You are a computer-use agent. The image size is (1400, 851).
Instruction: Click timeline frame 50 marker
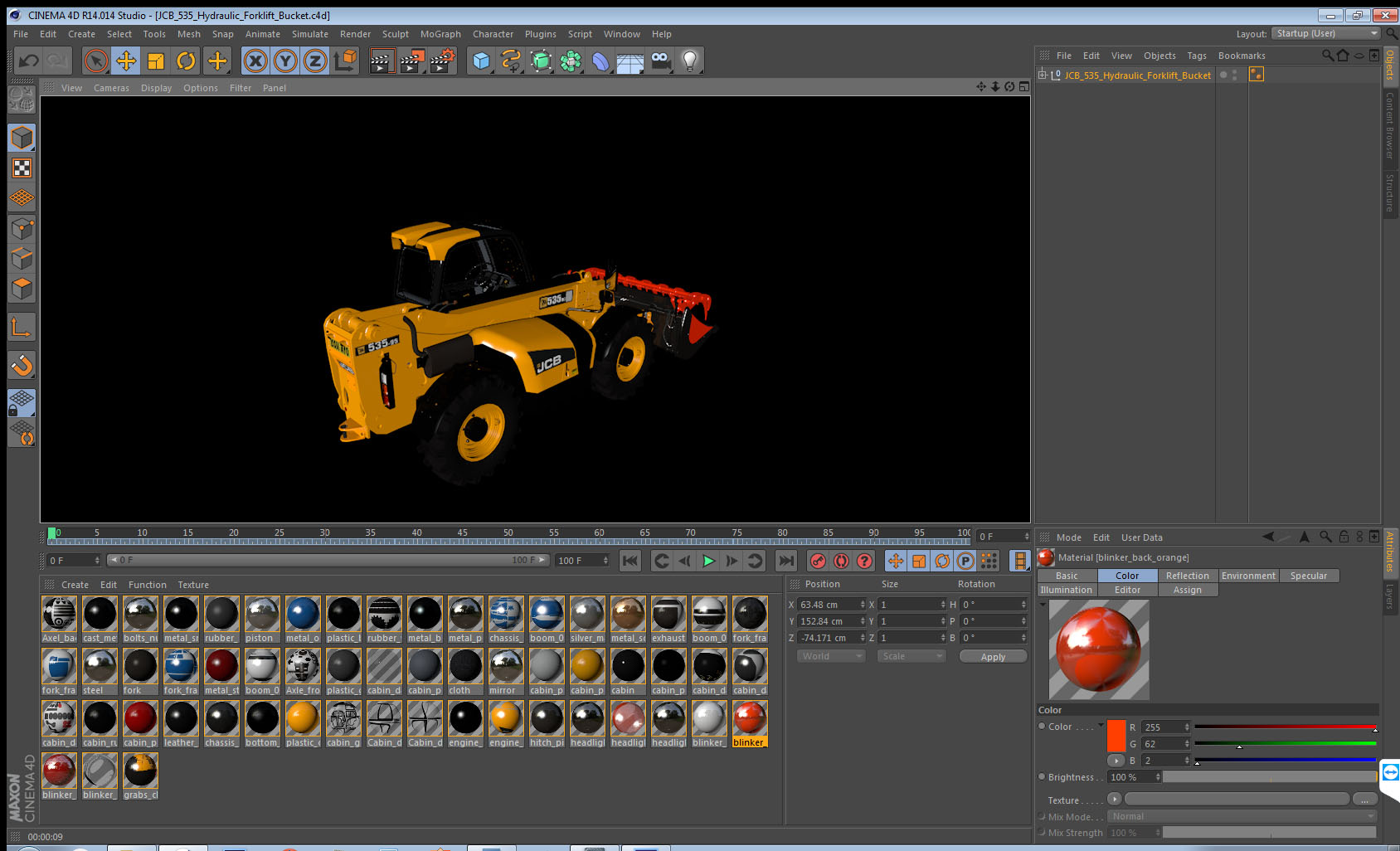pos(508,532)
